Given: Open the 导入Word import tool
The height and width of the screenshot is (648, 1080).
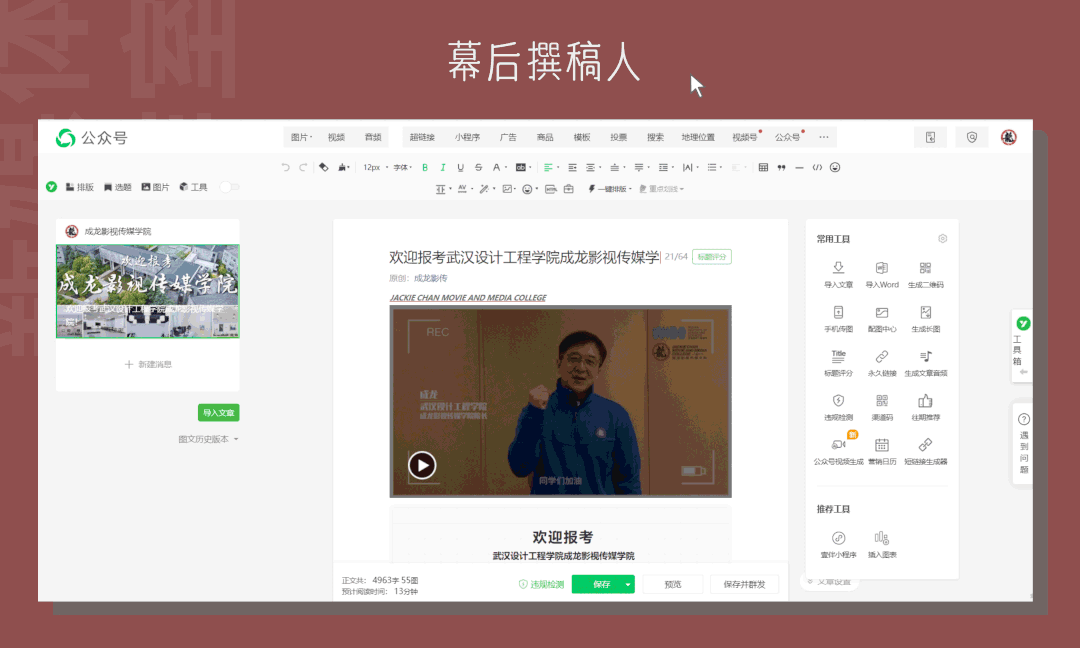Looking at the screenshot, I should click(882, 270).
